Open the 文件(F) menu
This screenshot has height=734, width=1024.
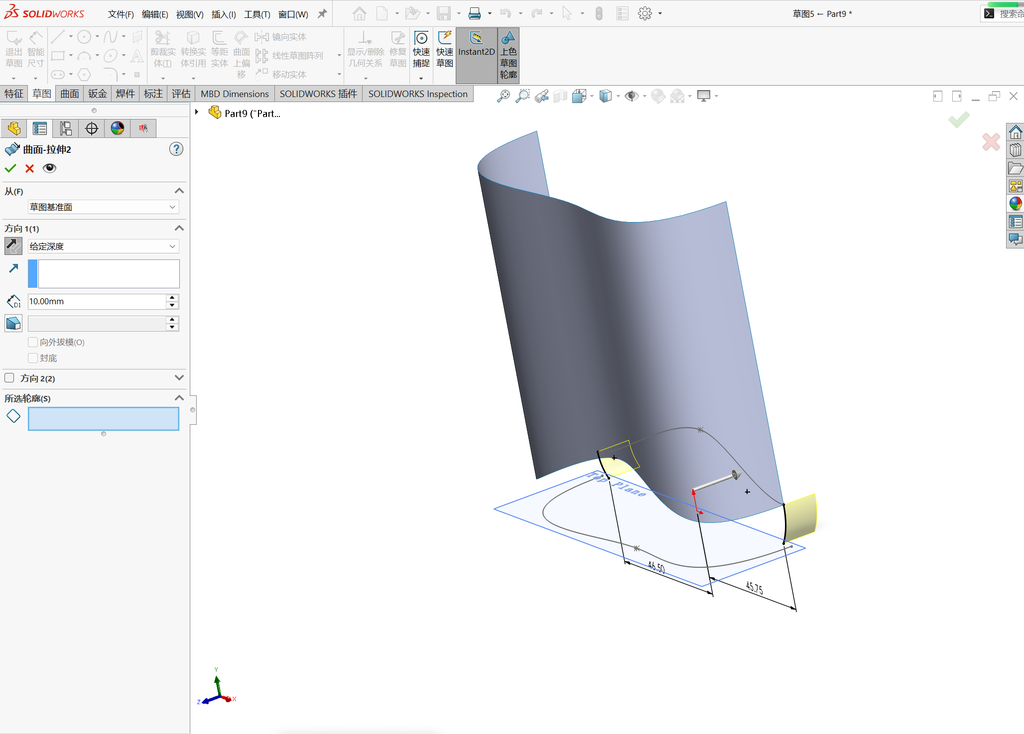point(121,14)
